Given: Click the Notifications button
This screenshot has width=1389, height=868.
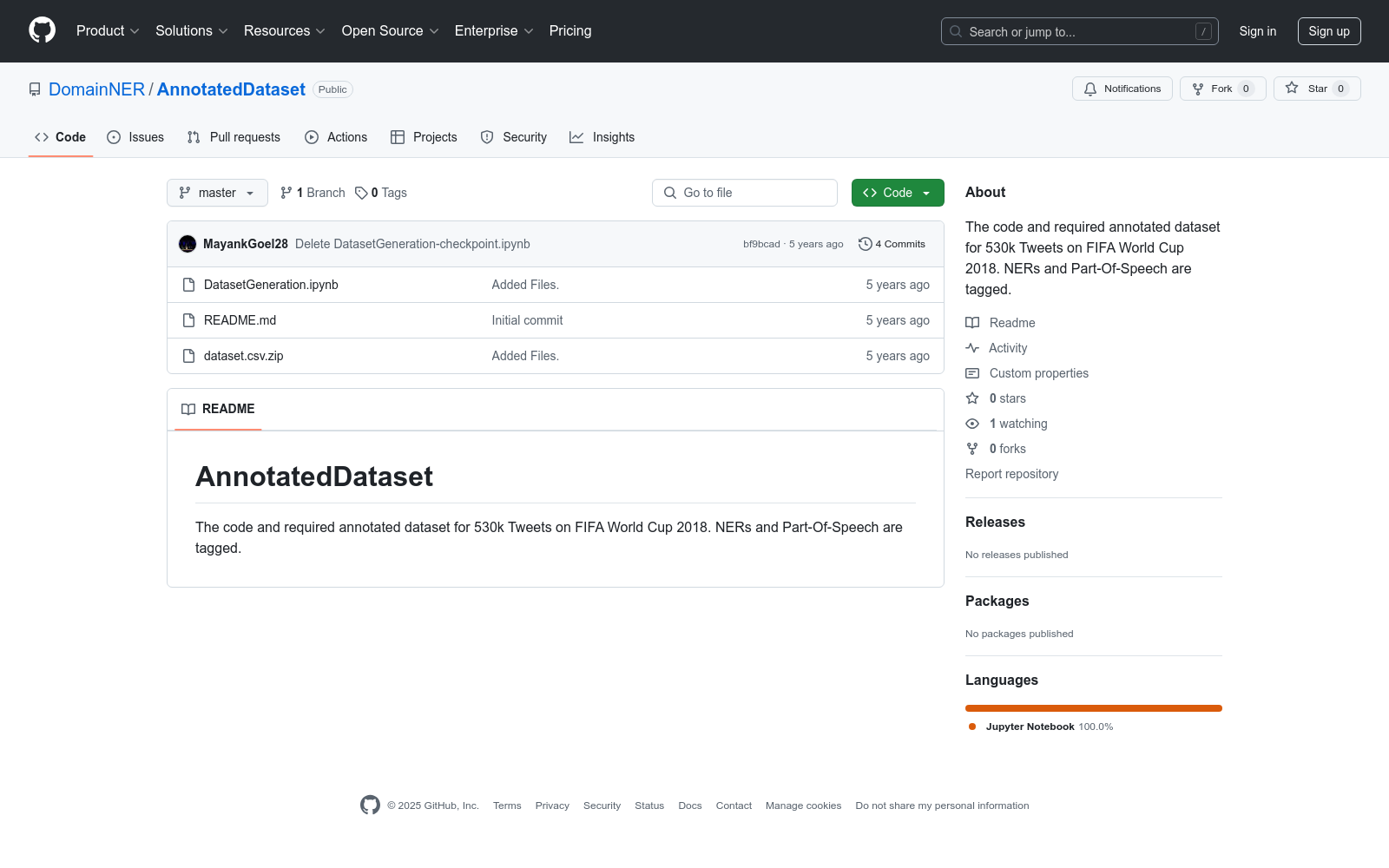Looking at the screenshot, I should [1122, 89].
